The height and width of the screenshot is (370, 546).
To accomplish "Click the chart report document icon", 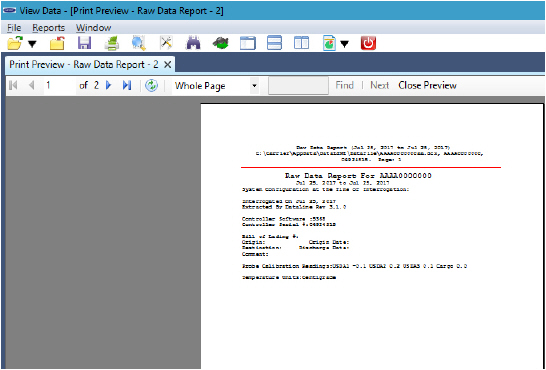I will [x=329, y=44].
